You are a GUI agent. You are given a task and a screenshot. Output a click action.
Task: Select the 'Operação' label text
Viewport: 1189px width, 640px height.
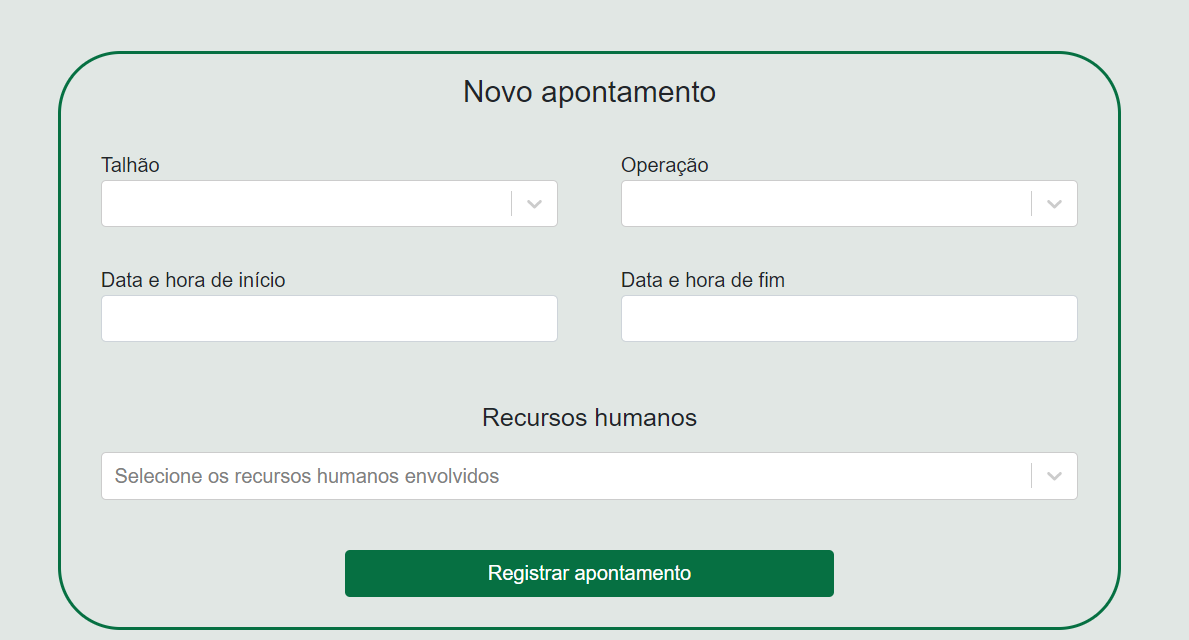pos(664,165)
